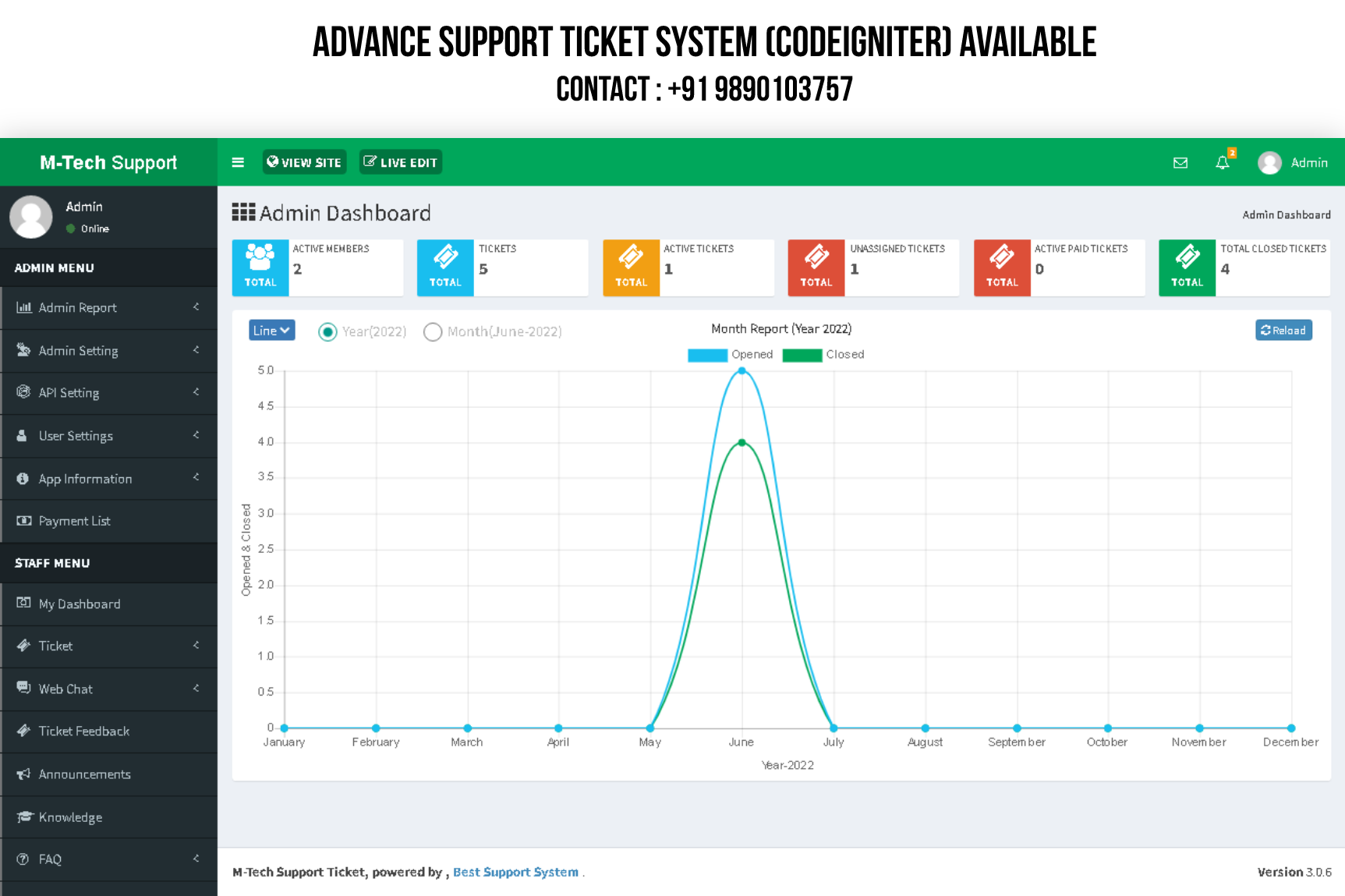Image resolution: width=1345 pixels, height=896 pixels.
Task: Click the green Total Closed Tickets icon tile
Action: 1187,267
